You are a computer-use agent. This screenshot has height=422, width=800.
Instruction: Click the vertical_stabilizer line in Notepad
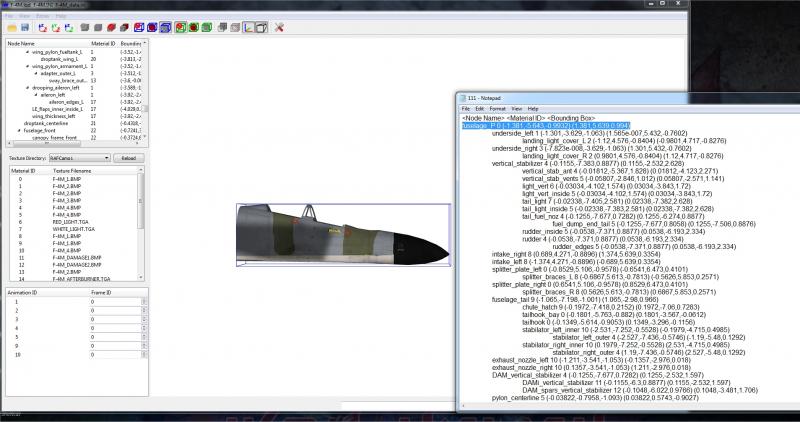tap(588, 163)
